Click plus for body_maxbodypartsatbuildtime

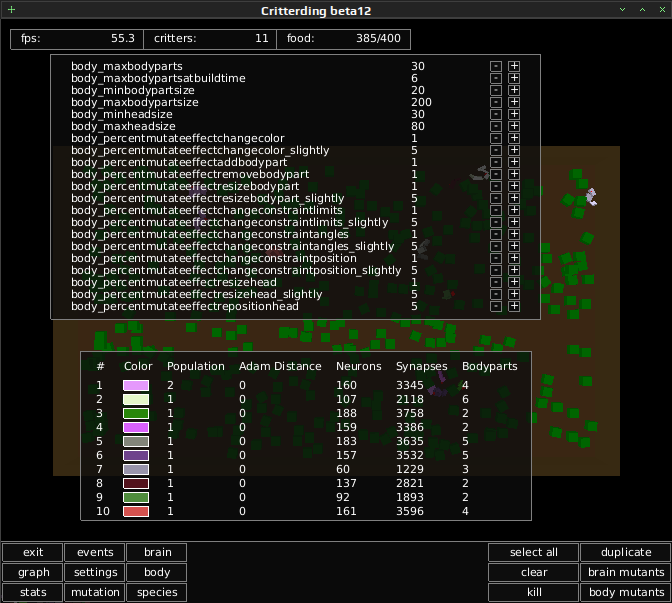coord(514,78)
